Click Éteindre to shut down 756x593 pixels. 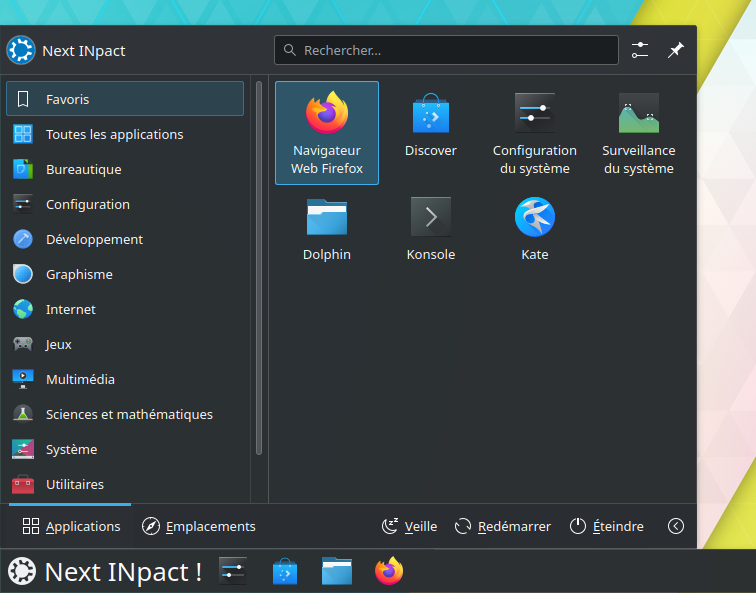tap(607, 526)
